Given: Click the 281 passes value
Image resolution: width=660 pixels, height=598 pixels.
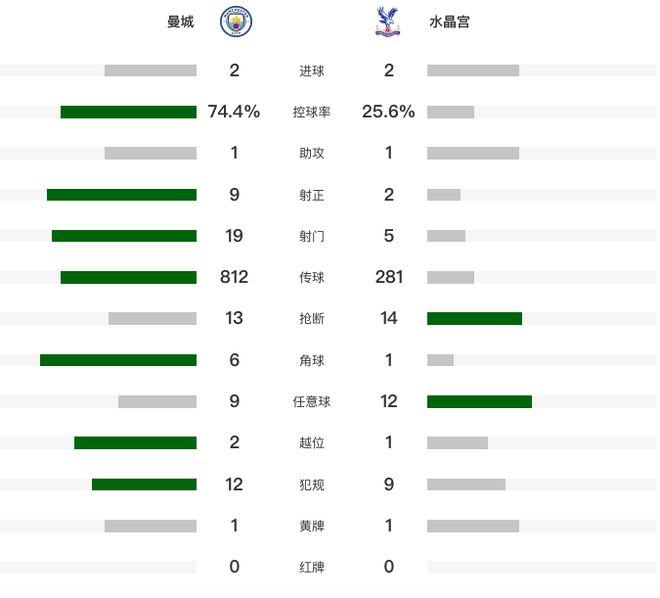Looking at the screenshot, I should coord(388,277).
